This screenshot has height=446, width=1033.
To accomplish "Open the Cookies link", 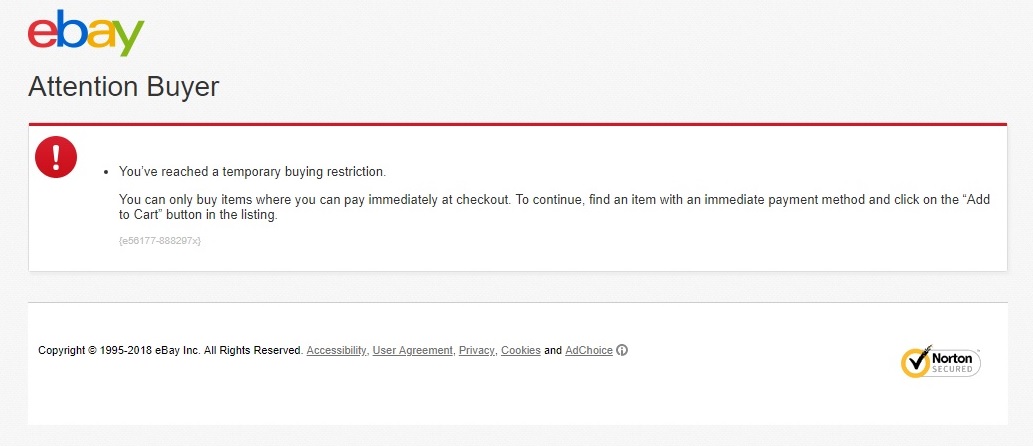I will (520, 351).
